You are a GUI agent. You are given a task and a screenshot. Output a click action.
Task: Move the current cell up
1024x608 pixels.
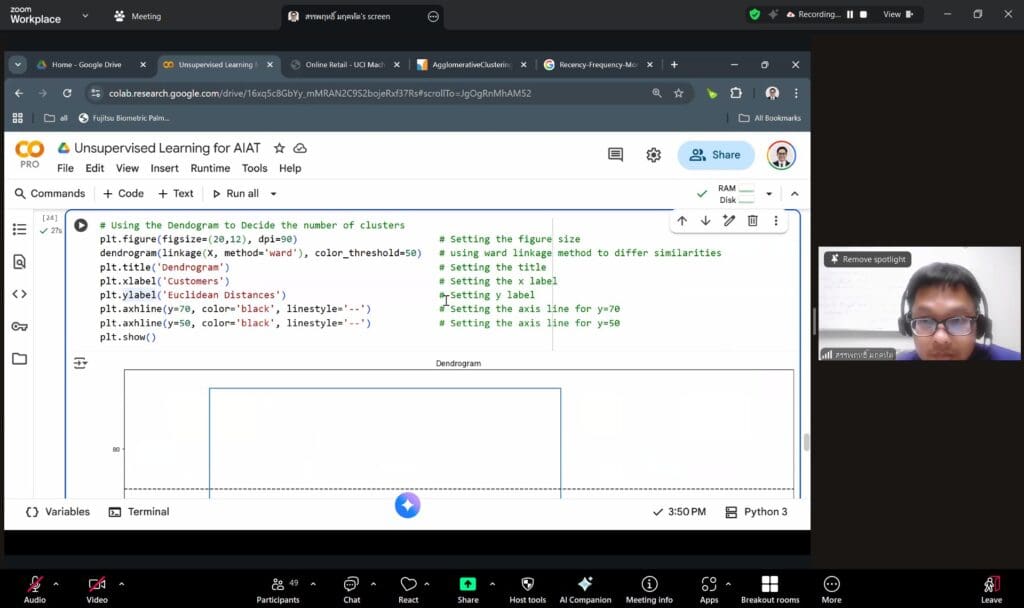point(682,221)
